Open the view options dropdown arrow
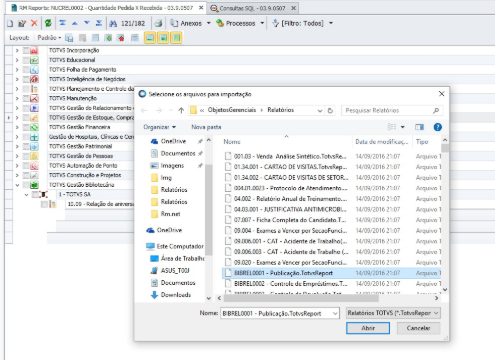The width and height of the screenshot is (495, 360). click(x=403, y=127)
